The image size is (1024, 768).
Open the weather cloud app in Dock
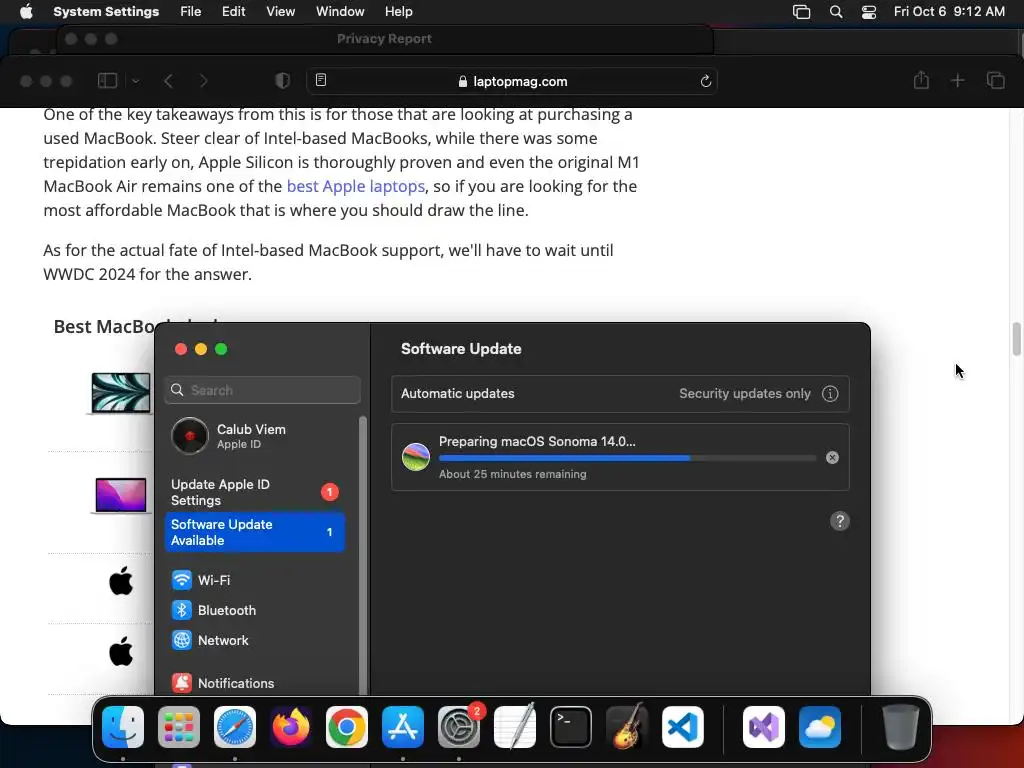click(820, 727)
